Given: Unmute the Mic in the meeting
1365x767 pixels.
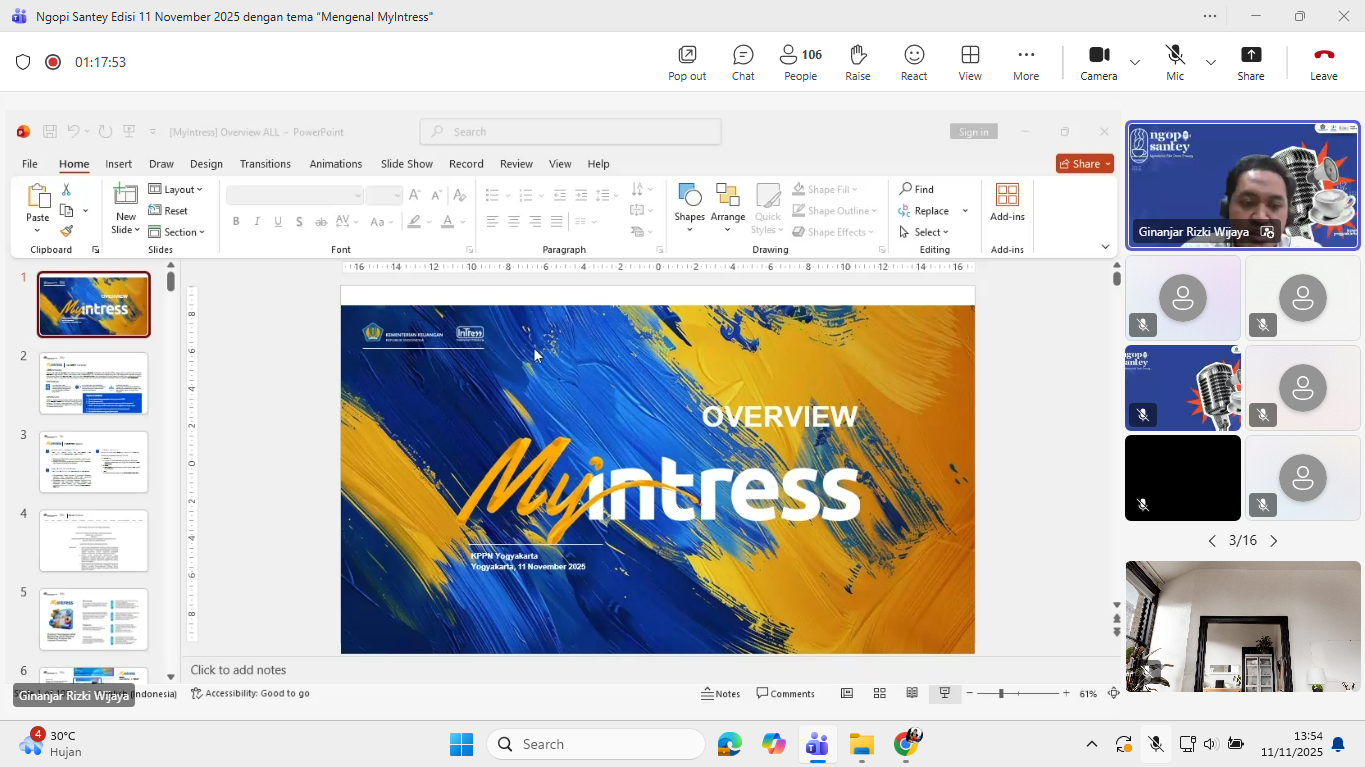Looking at the screenshot, I should coord(1175,62).
